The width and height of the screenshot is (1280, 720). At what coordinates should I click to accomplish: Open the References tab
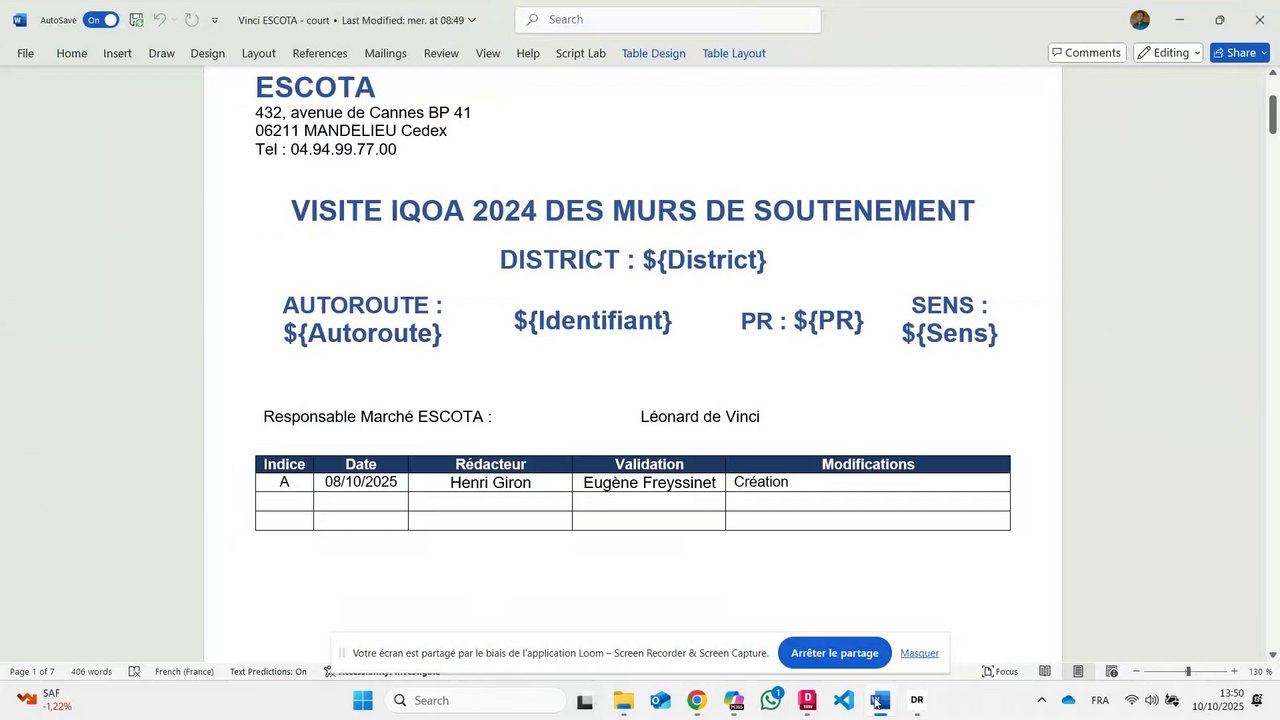(320, 53)
